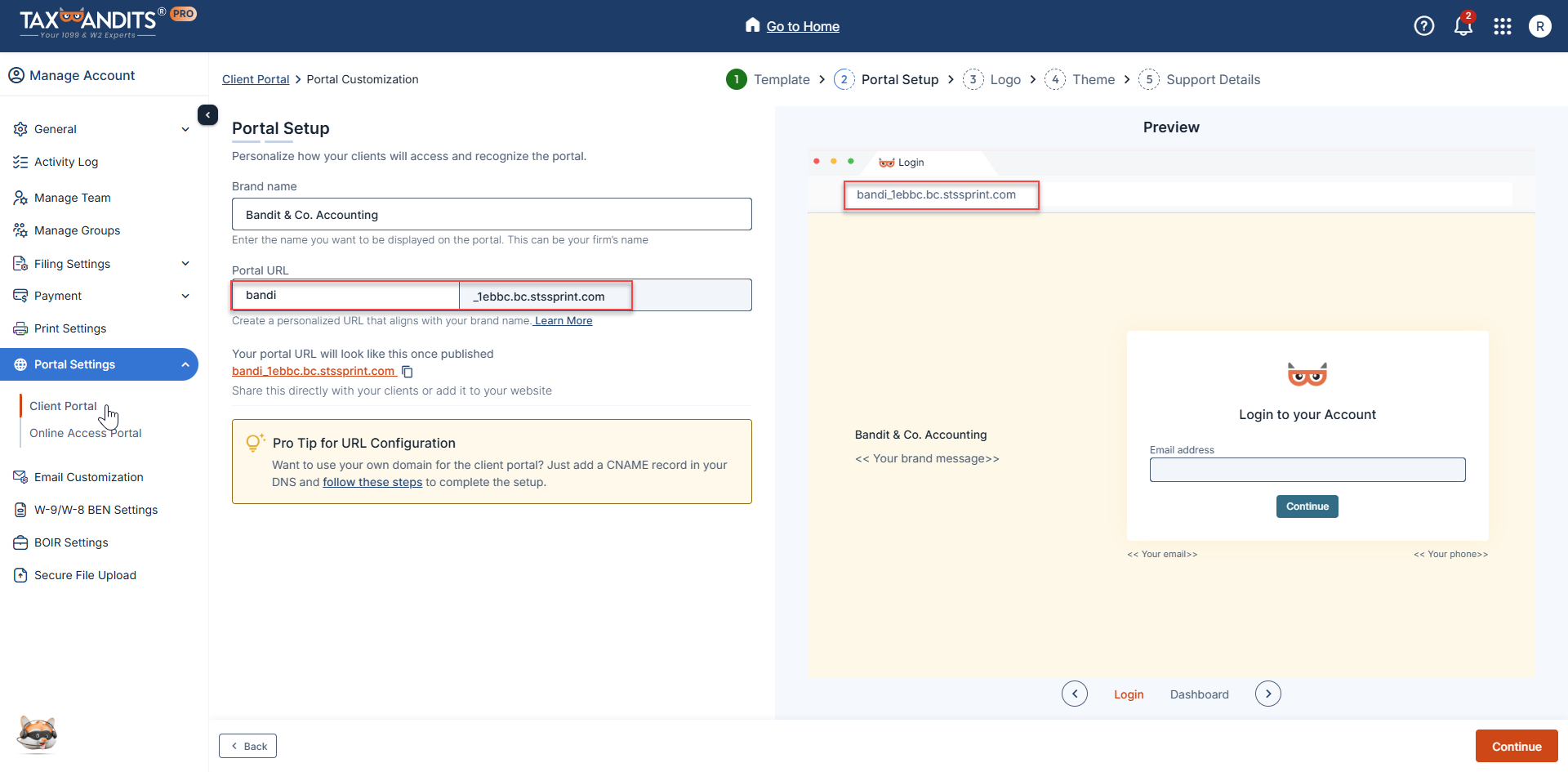
Task: Focus the Portal URL prefix field
Action: click(x=345, y=295)
